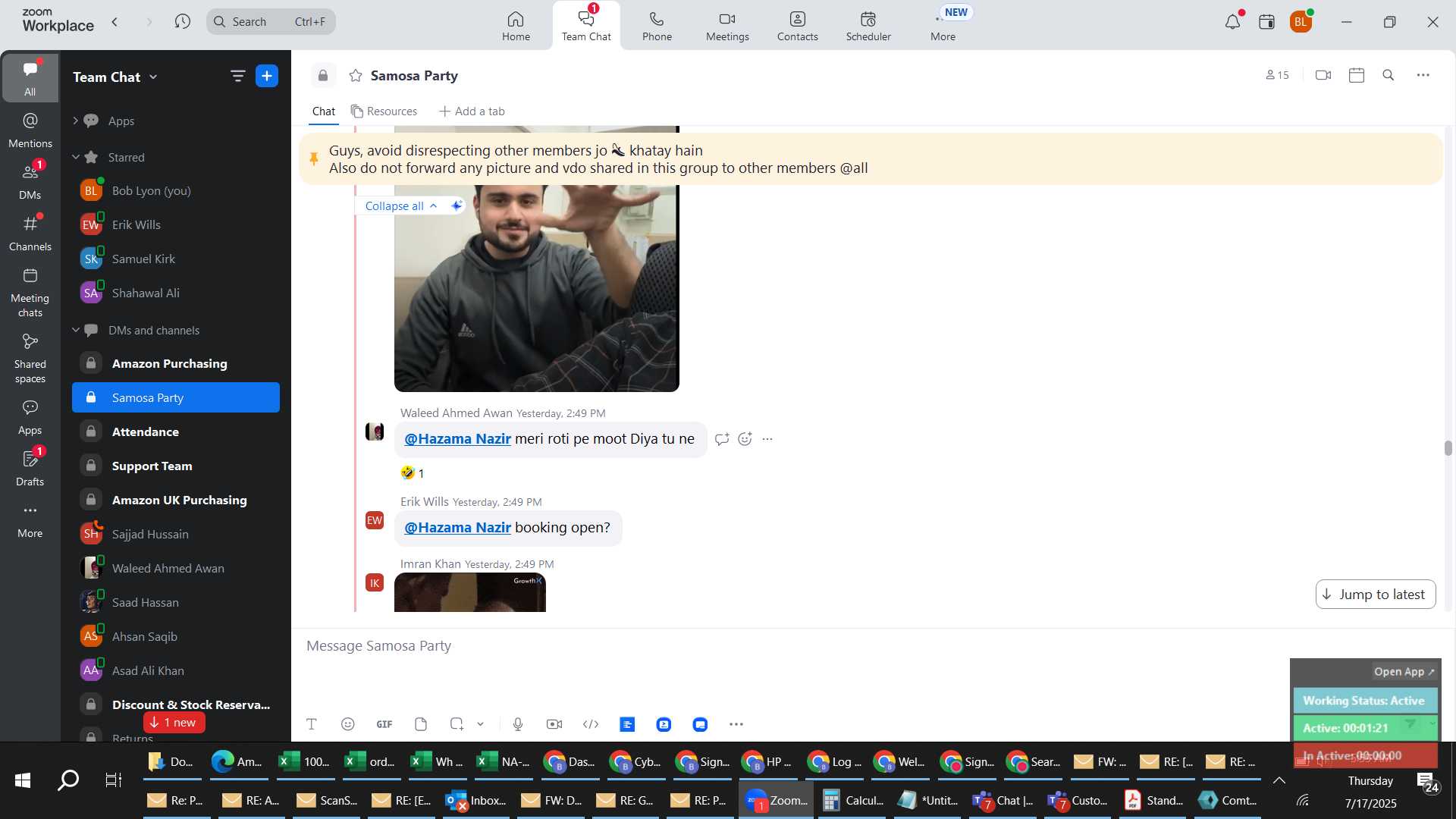The height and width of the screenshot is (819, 1456).
Task: Focus the Search field
Action: 271,21
